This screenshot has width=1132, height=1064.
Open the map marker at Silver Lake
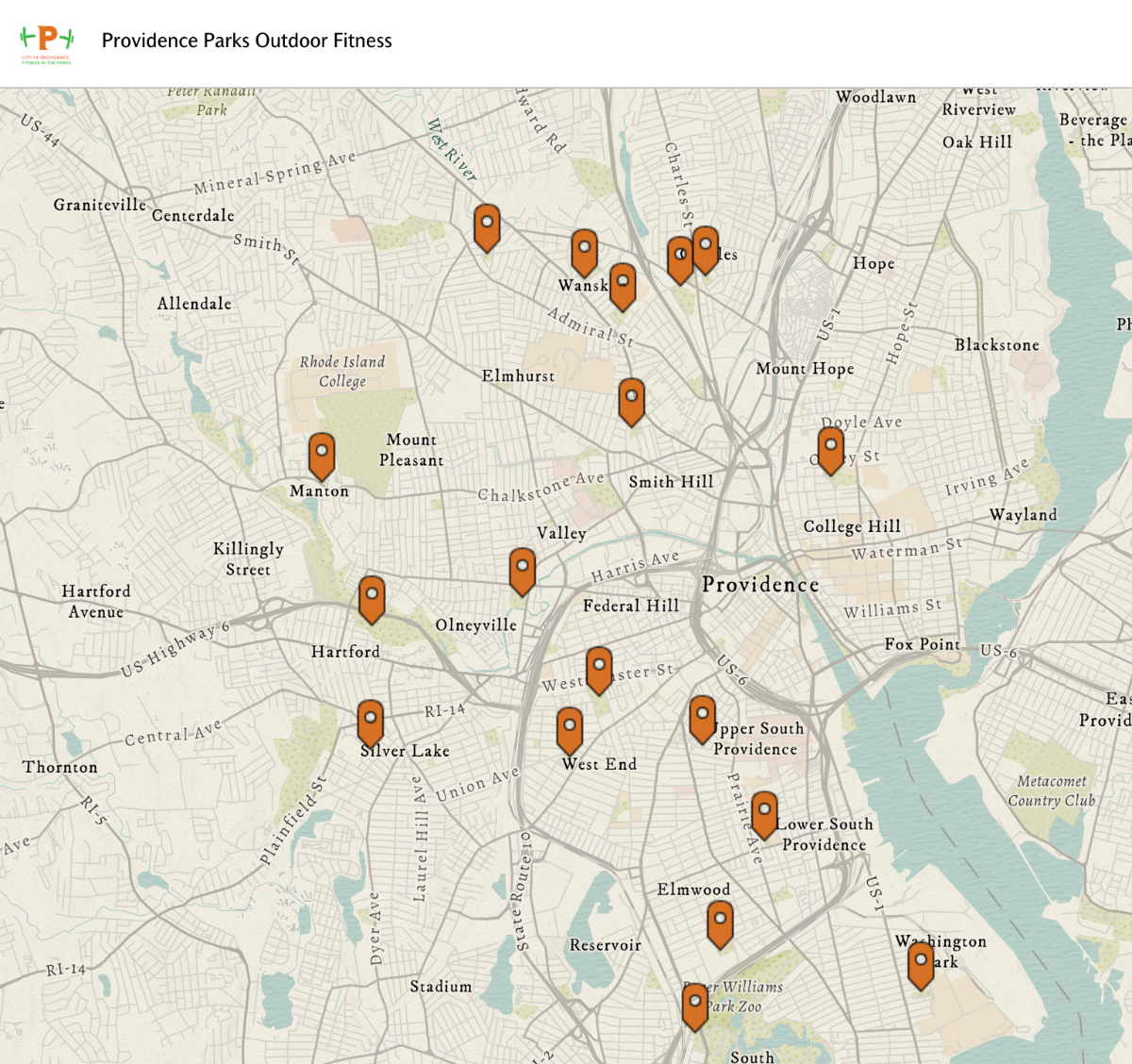(x=371, y=723)
